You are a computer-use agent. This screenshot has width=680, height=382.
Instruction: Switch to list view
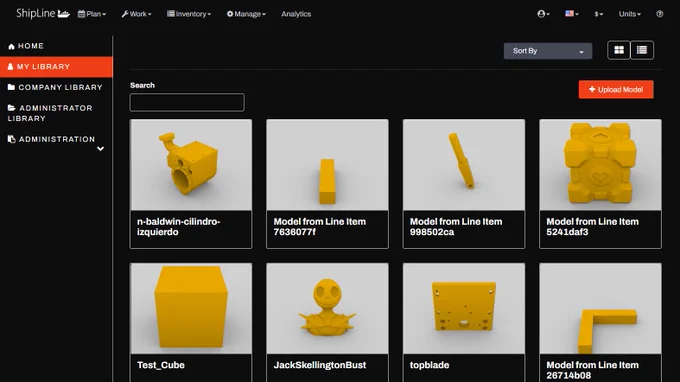tap(642, 50)
